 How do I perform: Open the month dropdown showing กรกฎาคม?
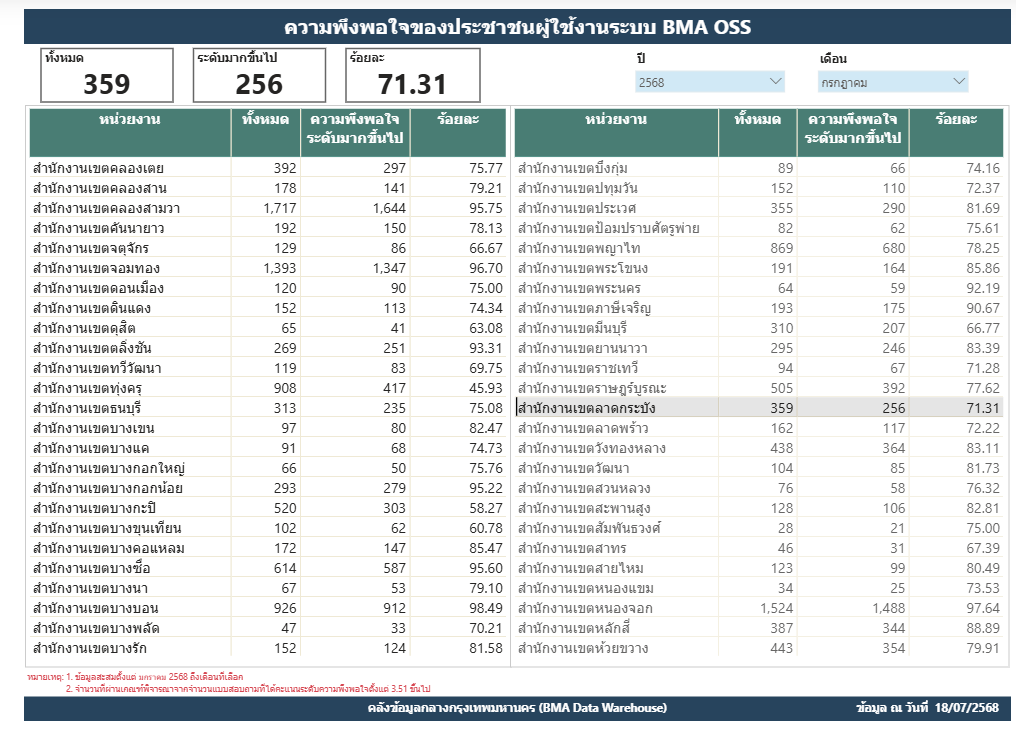click(x=893, y=82)
